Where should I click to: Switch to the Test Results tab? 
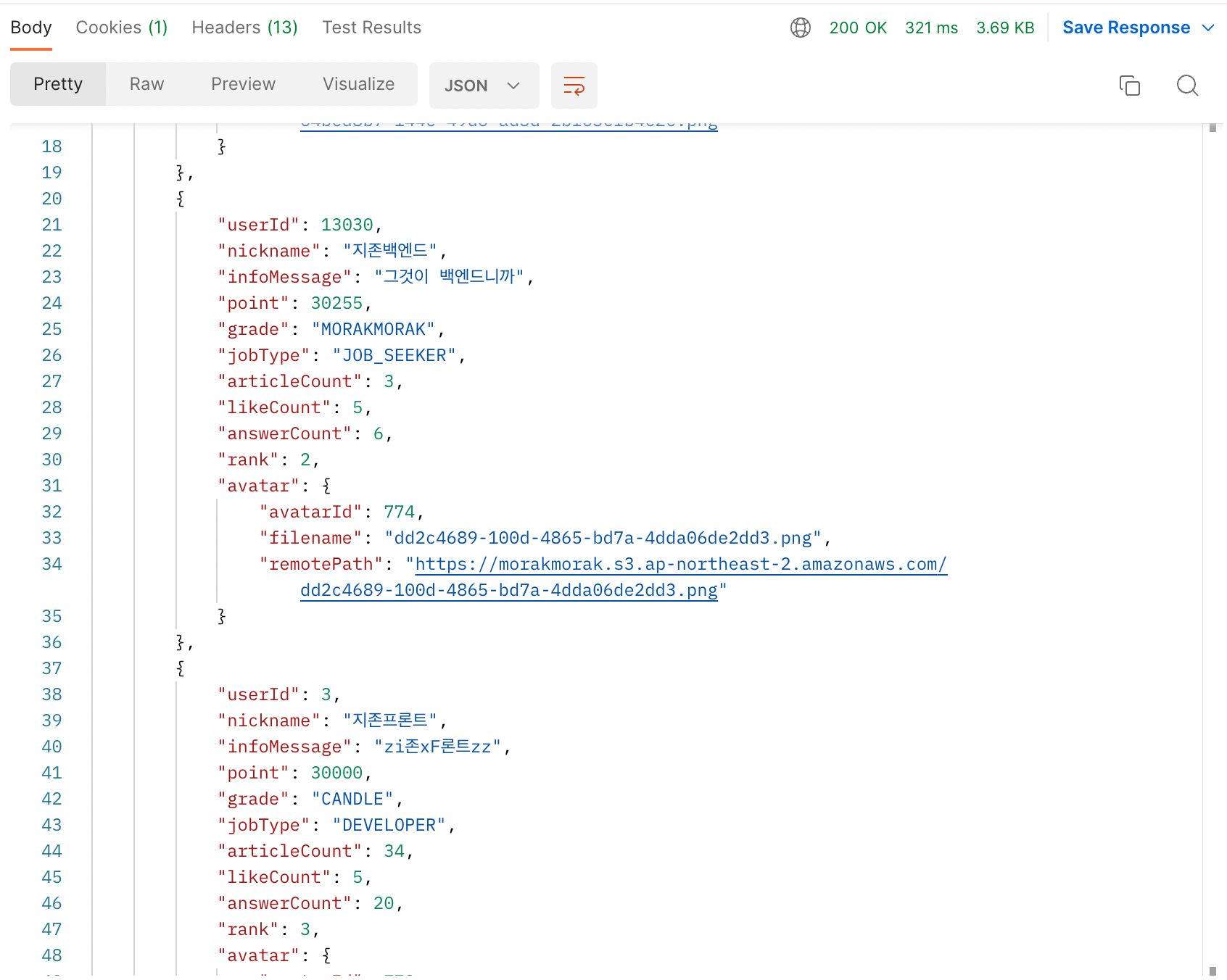372,28
